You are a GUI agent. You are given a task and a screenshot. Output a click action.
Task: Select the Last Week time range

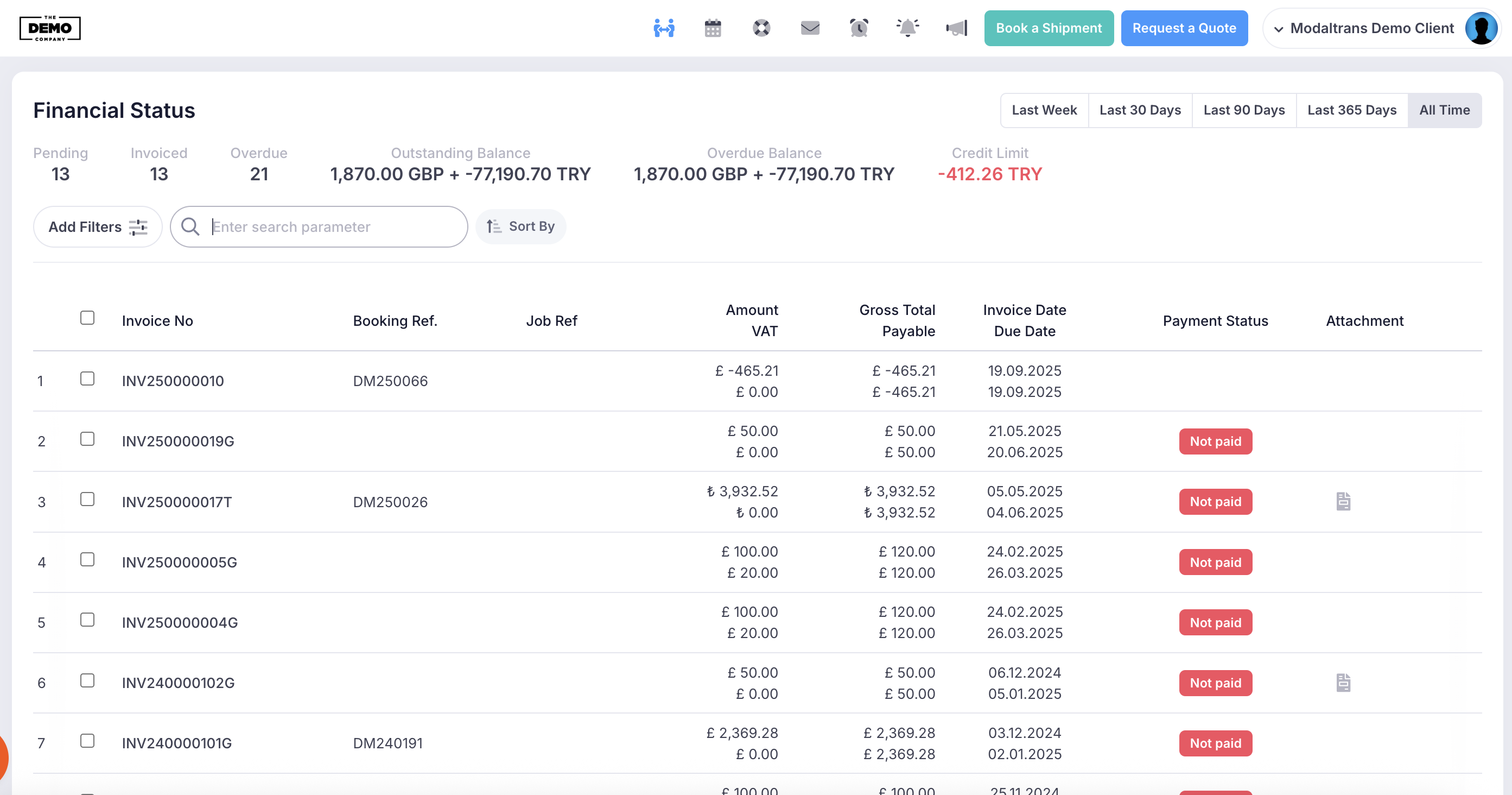[x=1044, y=110]
